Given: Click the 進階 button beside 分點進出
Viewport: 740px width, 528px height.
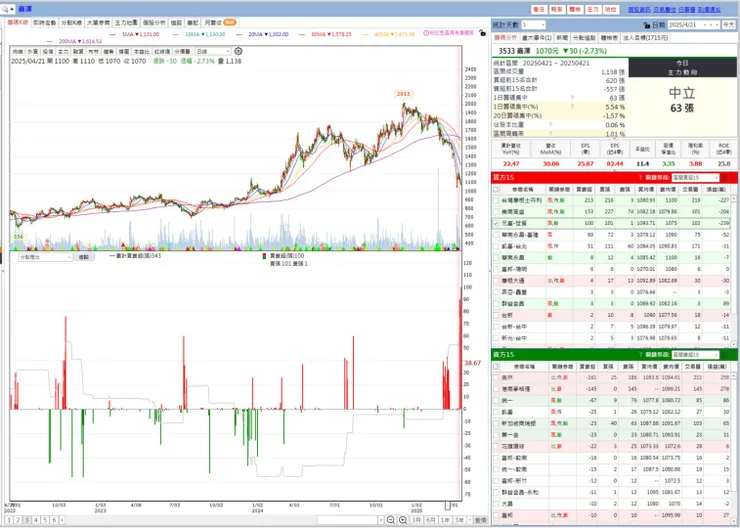Looking at the screenshot, I should click(x=84, y=257).
